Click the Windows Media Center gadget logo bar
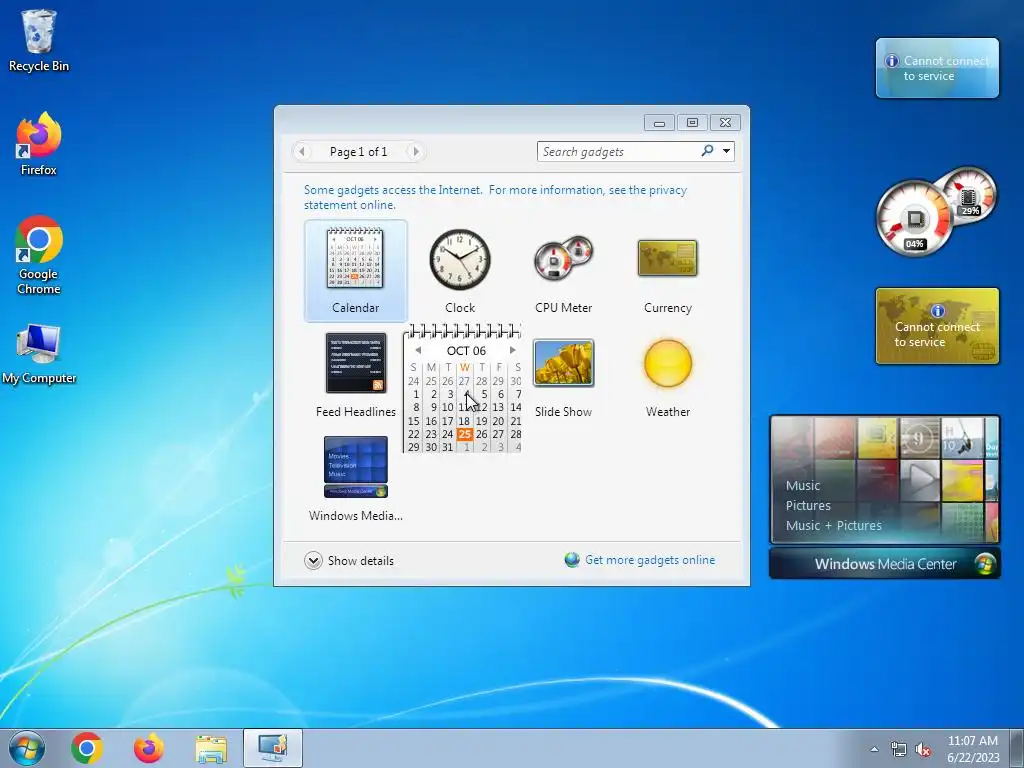 [x=885, y=564]
